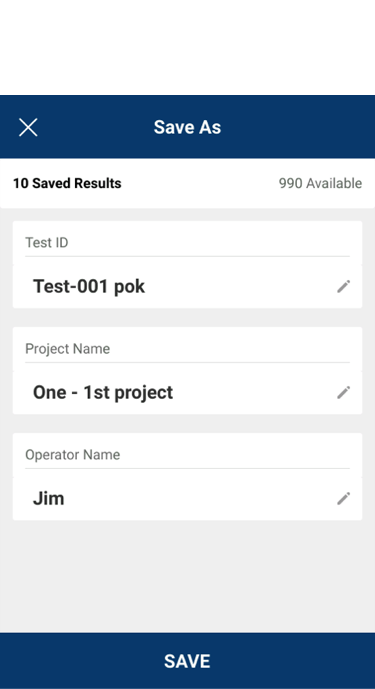
Task: Close the Save As screen with X
Action: [28, 127]
